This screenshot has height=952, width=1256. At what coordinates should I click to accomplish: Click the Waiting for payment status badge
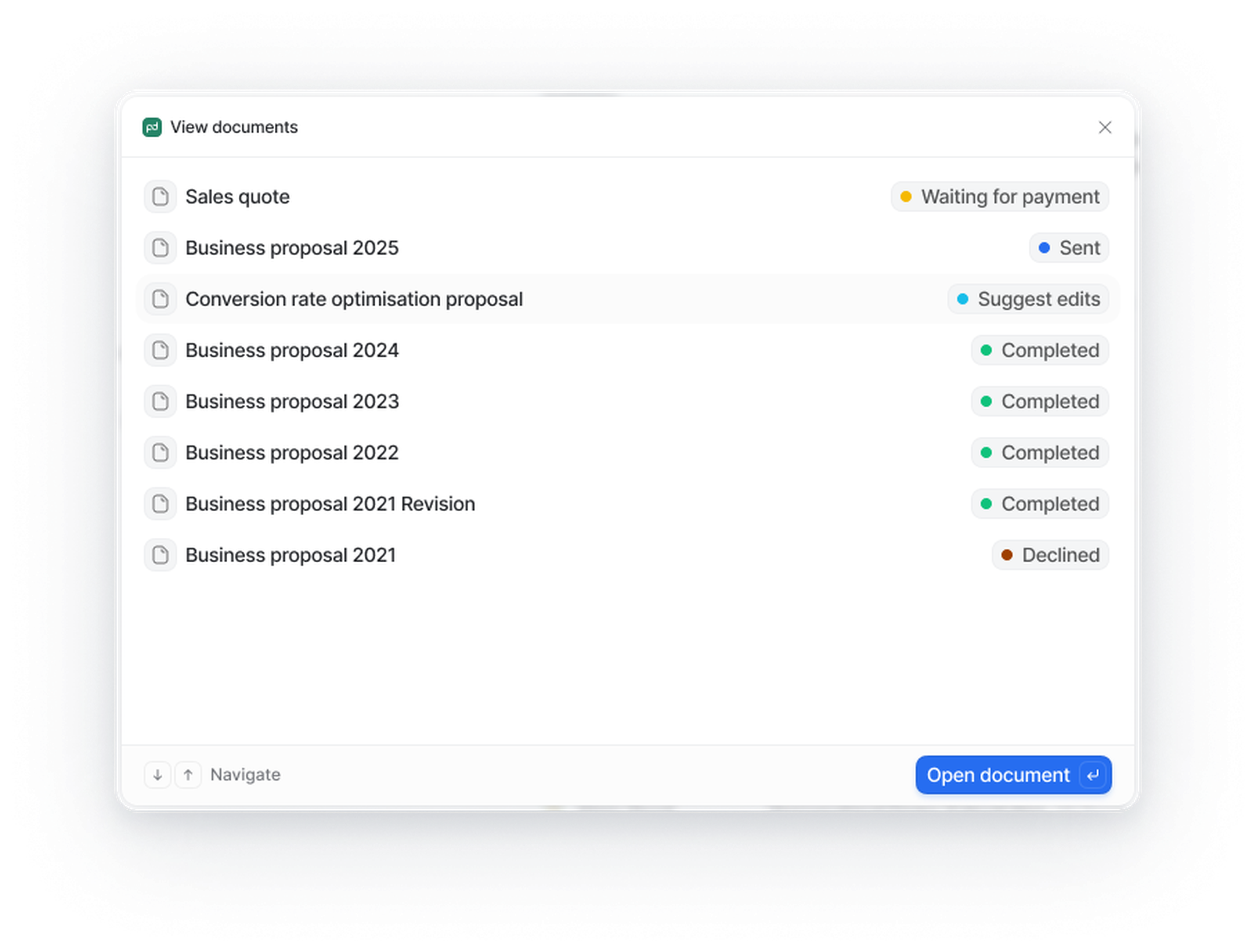tap(999, 197)
